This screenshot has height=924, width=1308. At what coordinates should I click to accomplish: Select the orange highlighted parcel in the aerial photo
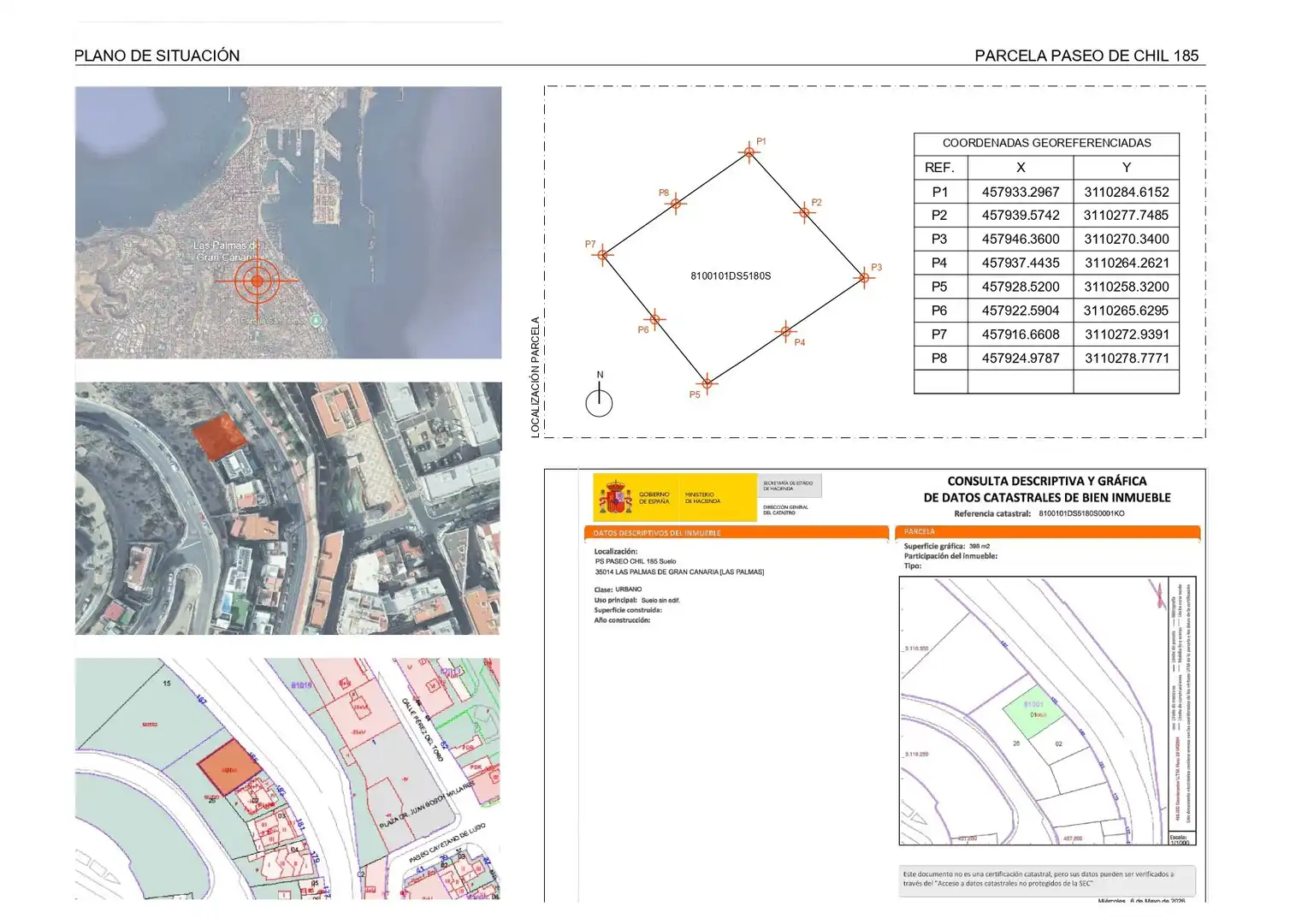point(219,435)
